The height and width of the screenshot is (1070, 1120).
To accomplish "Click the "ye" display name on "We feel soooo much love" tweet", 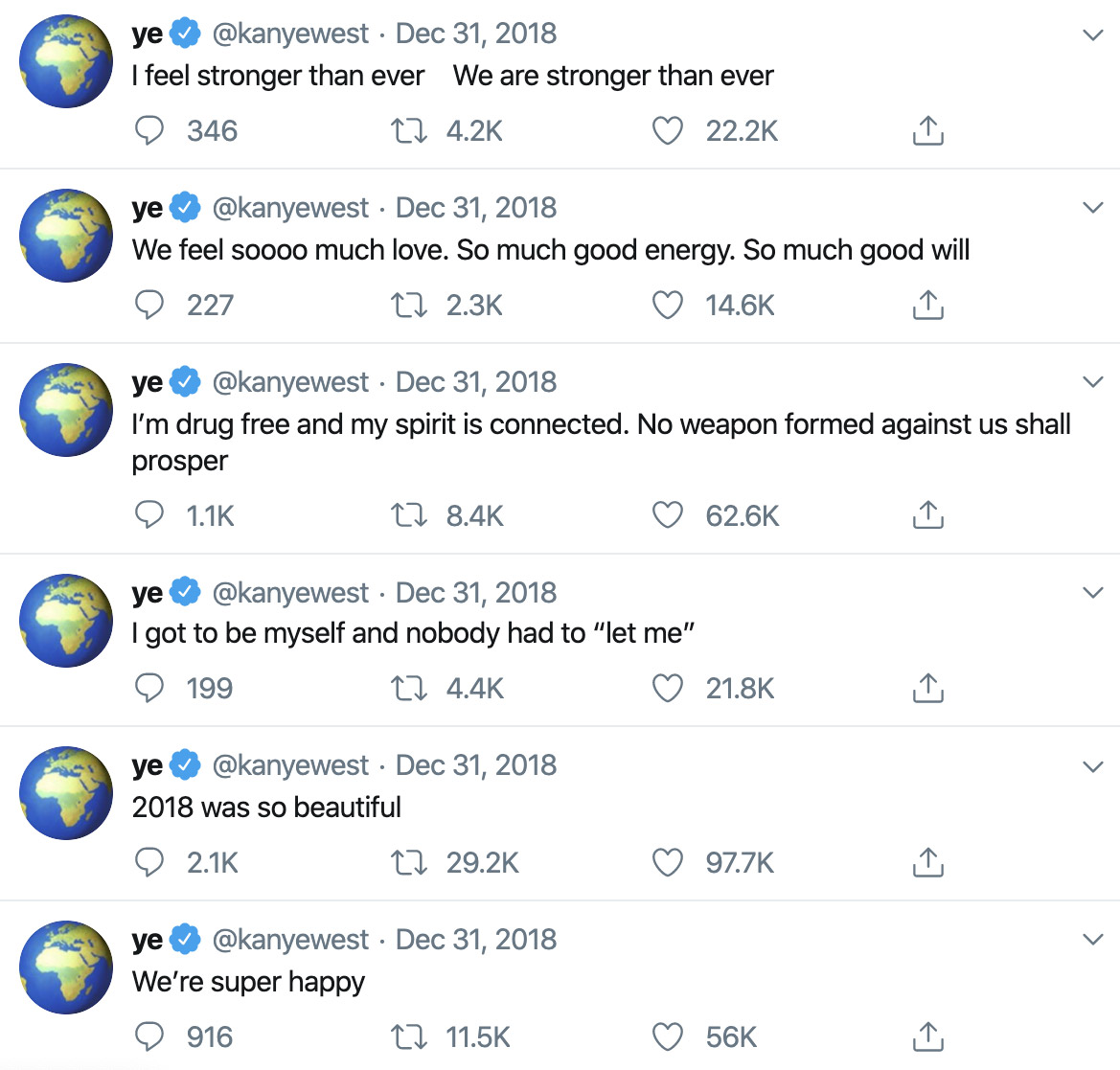I will [x=147, y=208].
